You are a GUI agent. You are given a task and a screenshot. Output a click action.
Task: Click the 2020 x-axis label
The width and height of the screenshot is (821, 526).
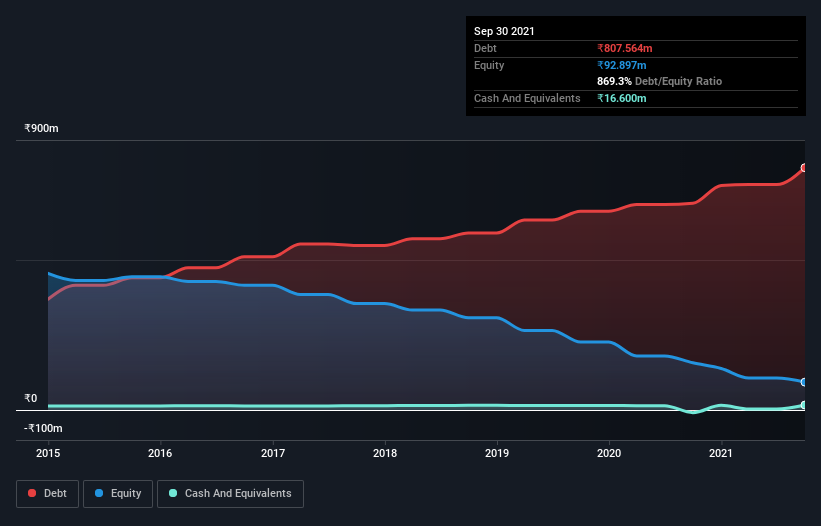pyautogui.click(x=609, y=453)
